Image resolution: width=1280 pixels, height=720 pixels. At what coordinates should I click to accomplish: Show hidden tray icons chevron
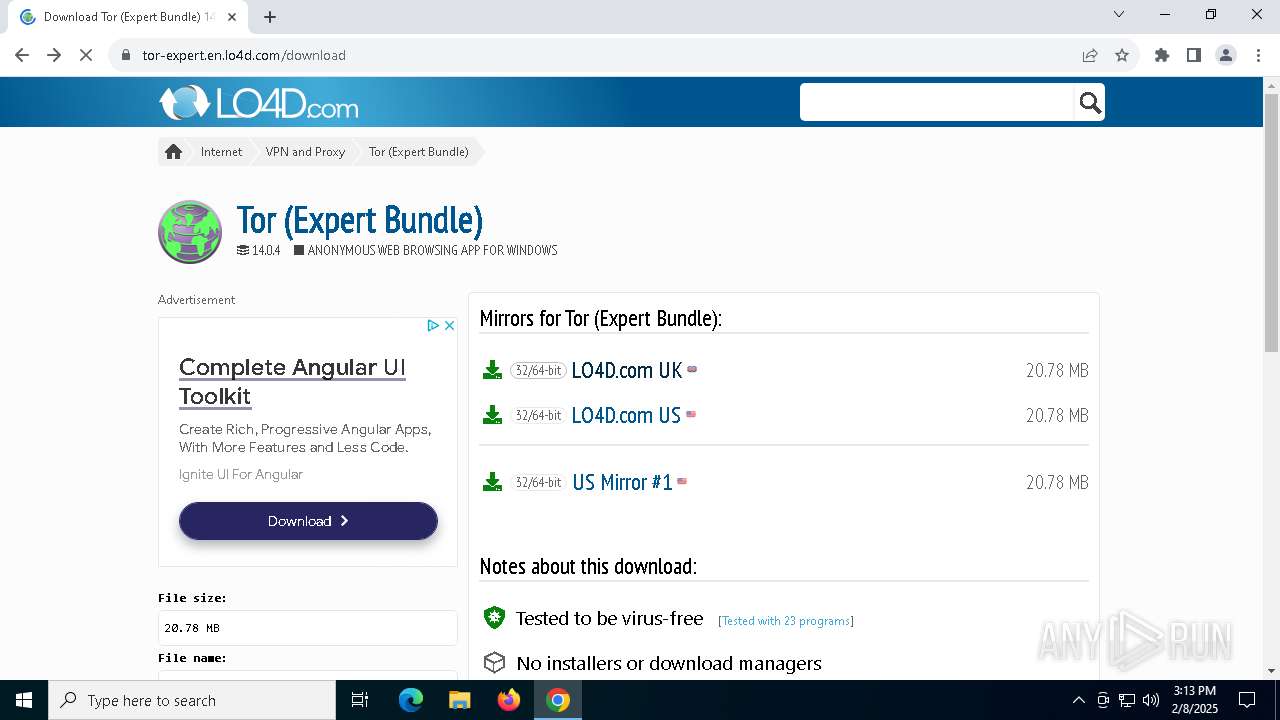[x=1078, y=700]
